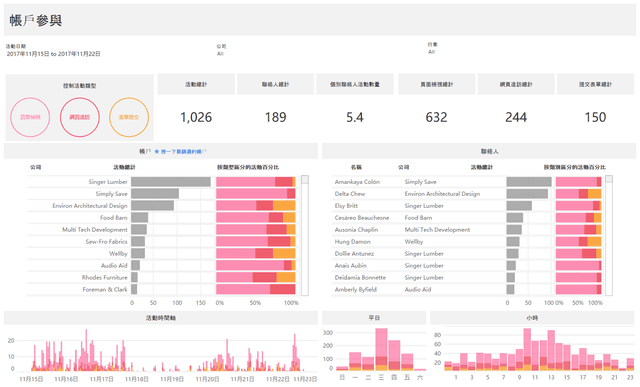
Task: Click the hour 10 bar in hourly chart
Action: coord(527,349)
